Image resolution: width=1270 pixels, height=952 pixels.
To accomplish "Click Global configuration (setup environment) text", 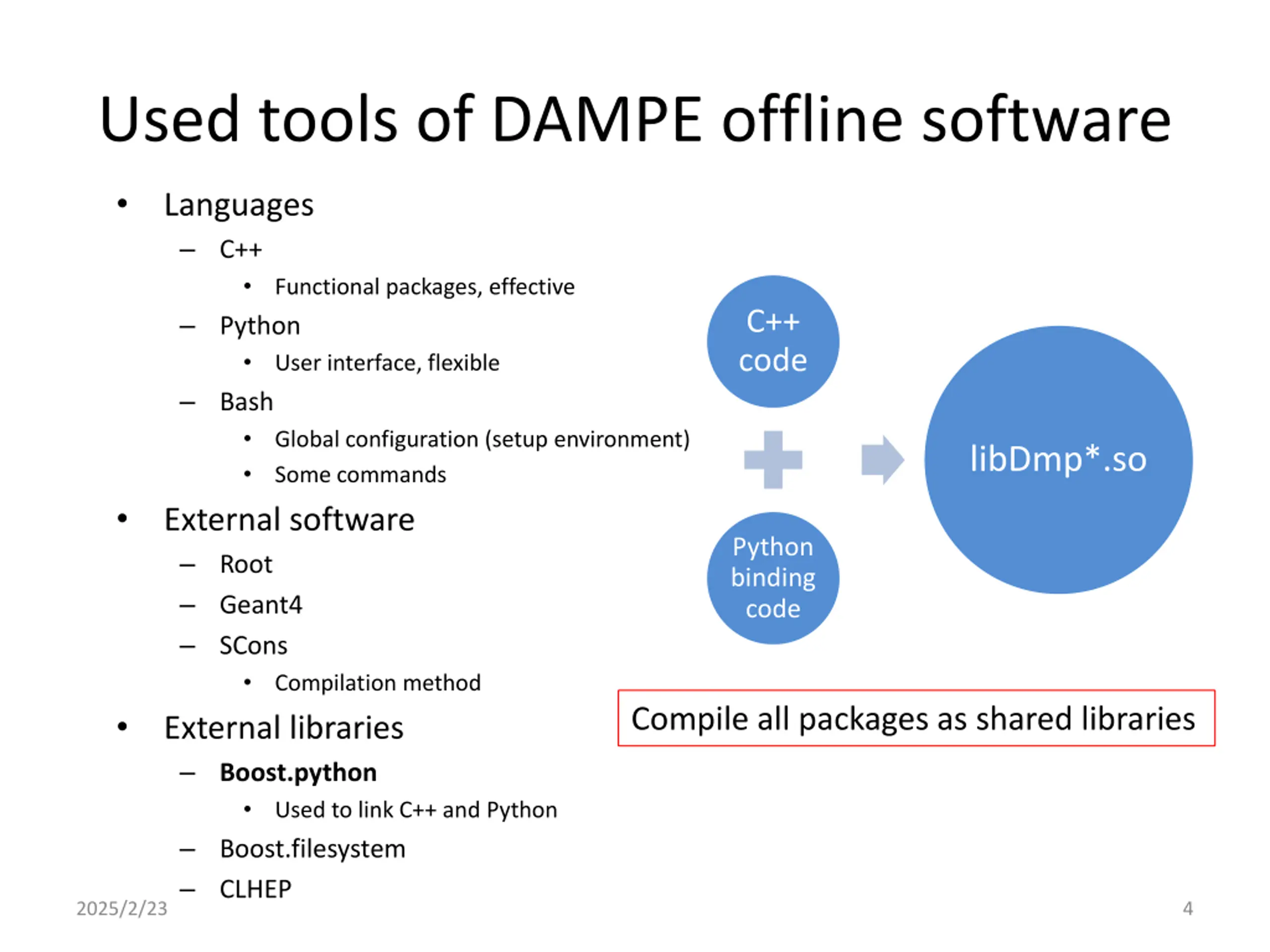I will tap(482, 439).
